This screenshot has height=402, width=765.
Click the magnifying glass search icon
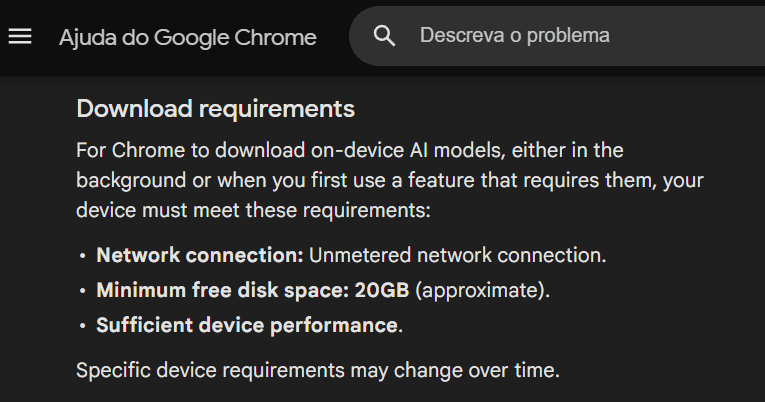(384, 36)
